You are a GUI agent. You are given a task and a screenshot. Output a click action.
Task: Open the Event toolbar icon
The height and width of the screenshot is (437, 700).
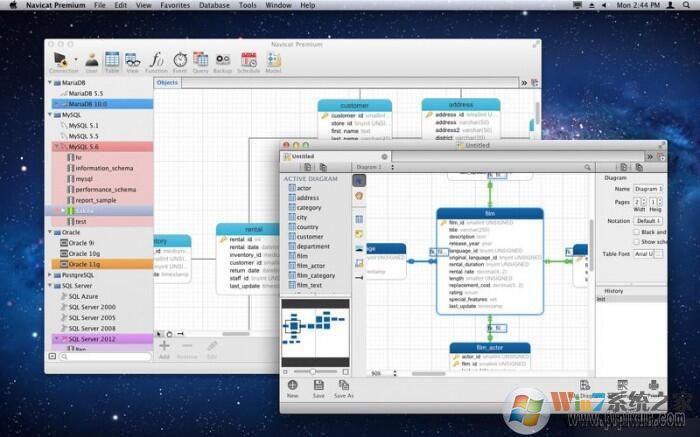point(180,61)
